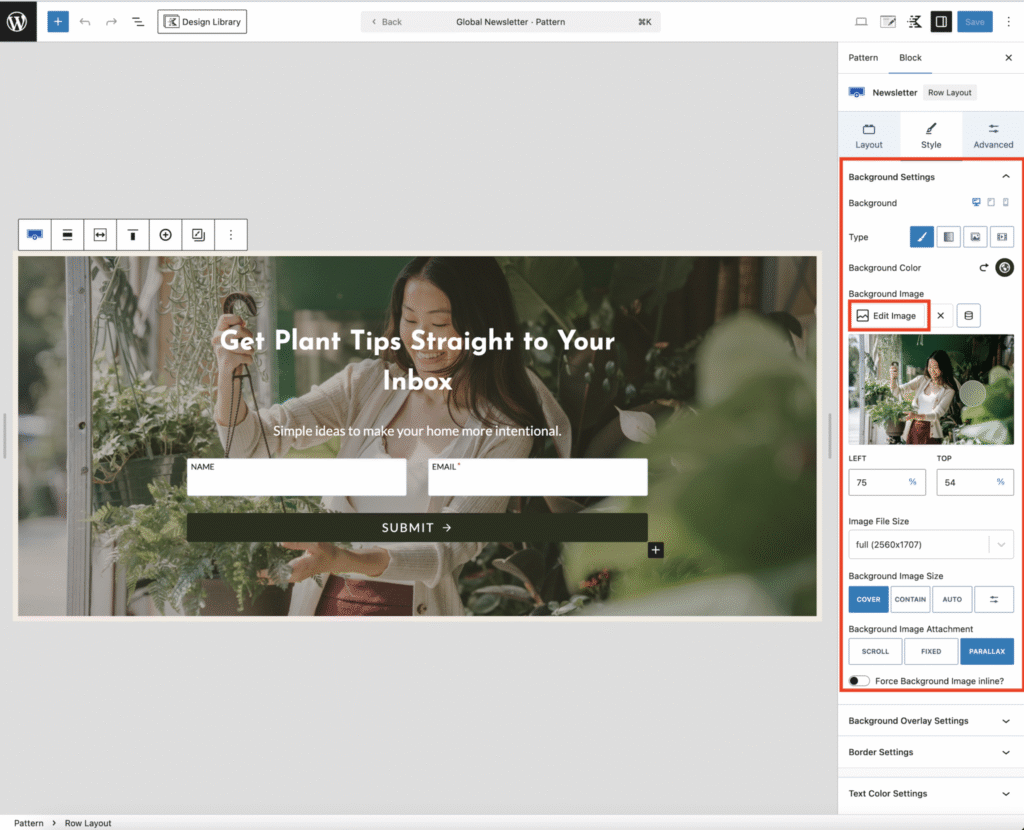This screenshot has width=1024, height=830.
Task: Open block inserter with plus icon
Action: click(58, 21)
